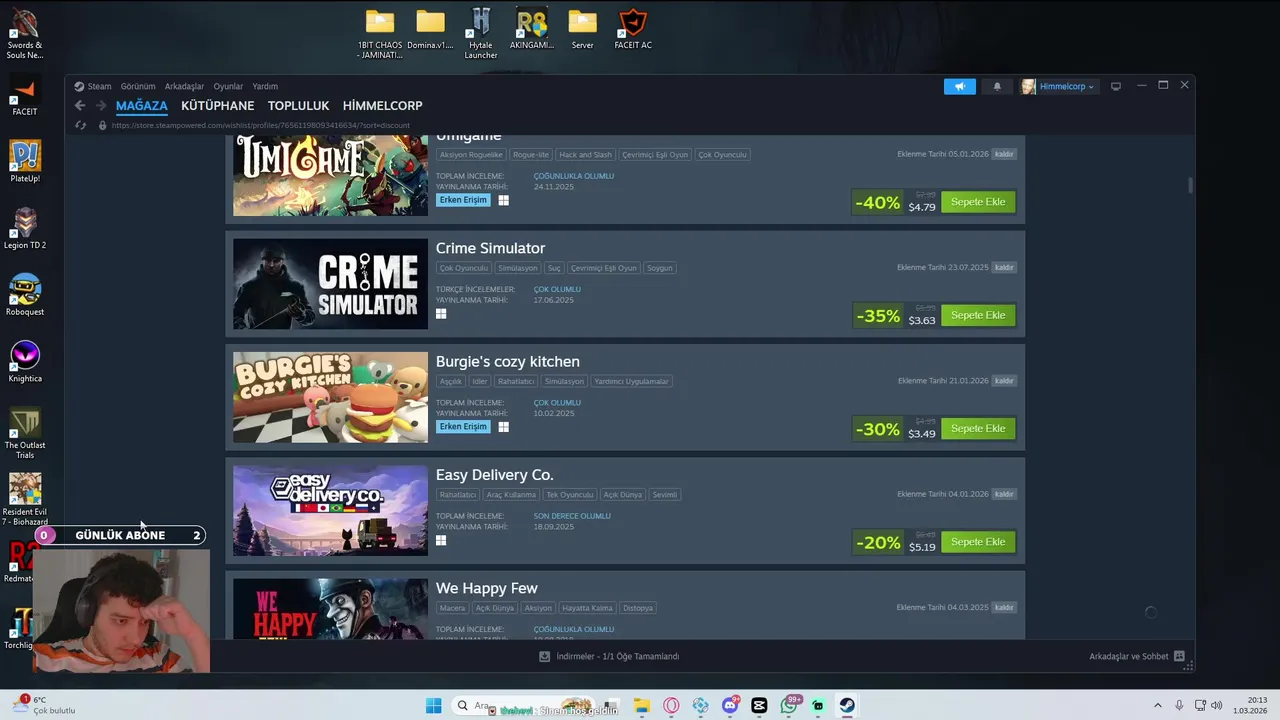Open The Outlast Trials desktop shortcut
The image size is (1280, 720).
25,433
